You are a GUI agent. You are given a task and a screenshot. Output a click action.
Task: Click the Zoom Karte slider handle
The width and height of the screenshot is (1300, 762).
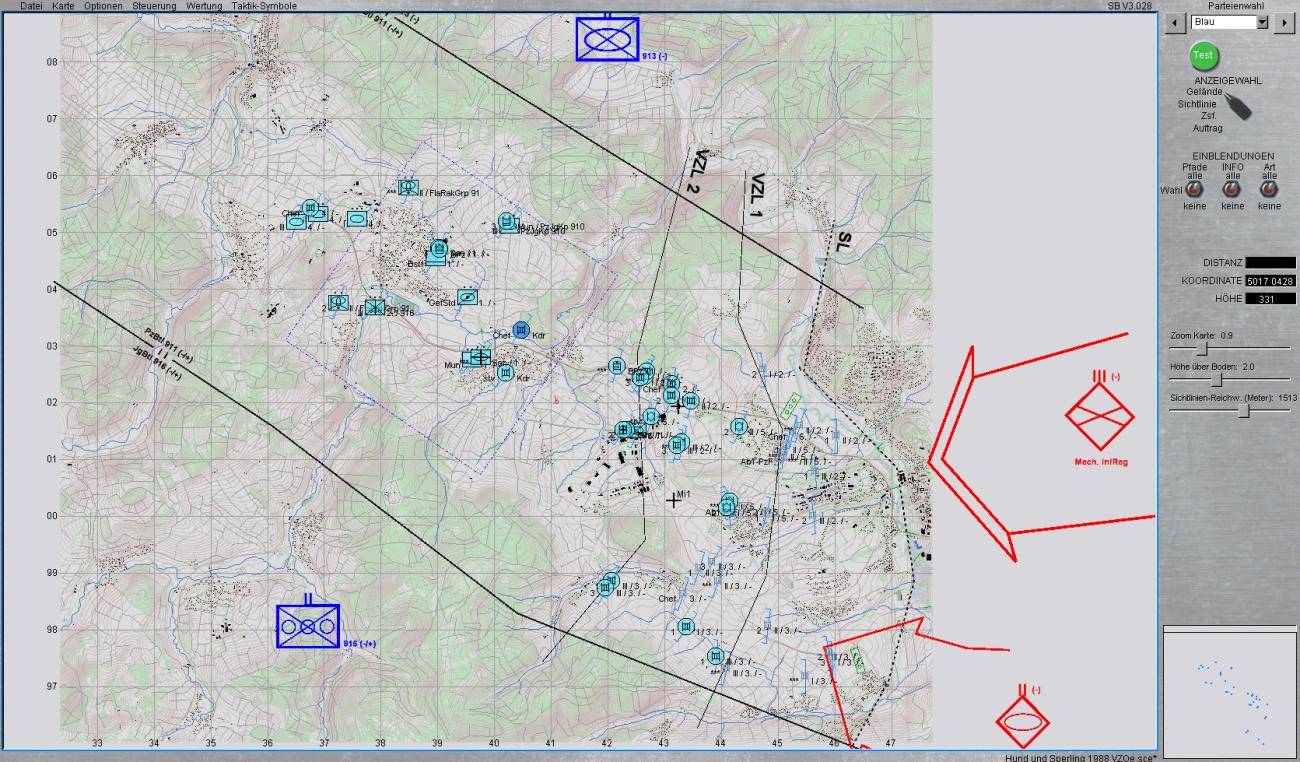(x=1203, y=348)
